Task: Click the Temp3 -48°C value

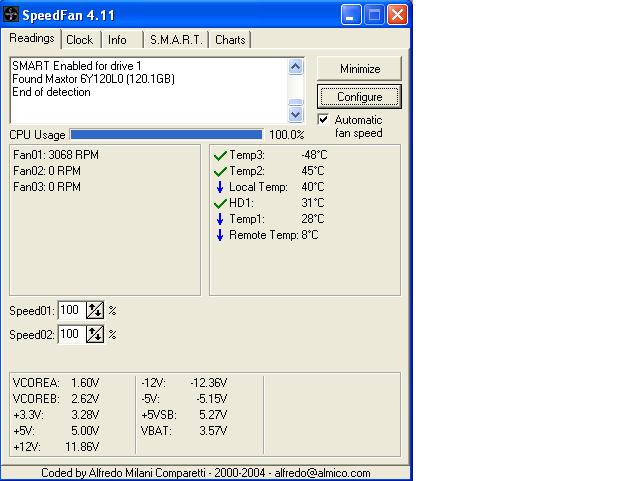Action: click(x=314, y=155)
